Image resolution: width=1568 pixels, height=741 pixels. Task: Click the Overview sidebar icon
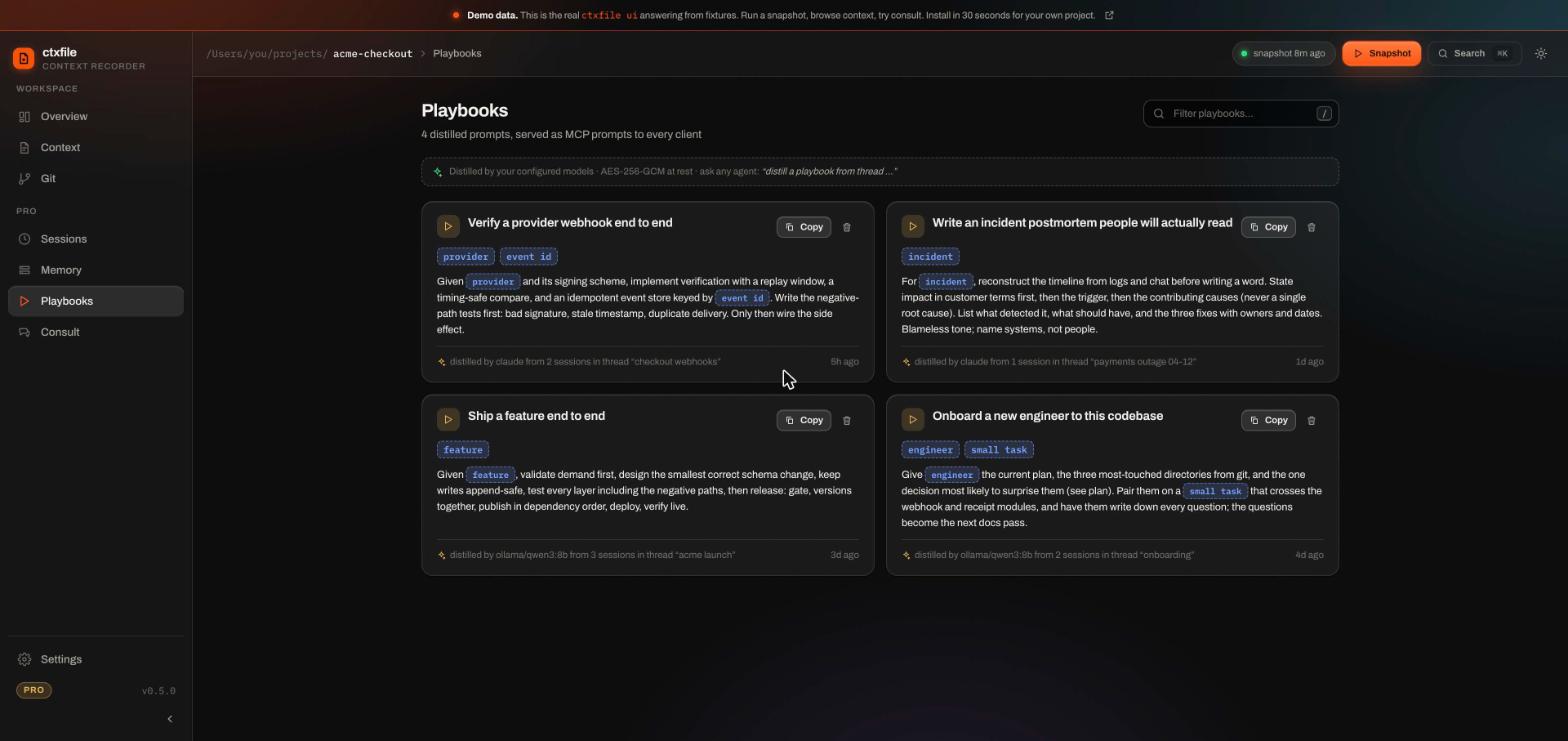(x=24, y=116)
